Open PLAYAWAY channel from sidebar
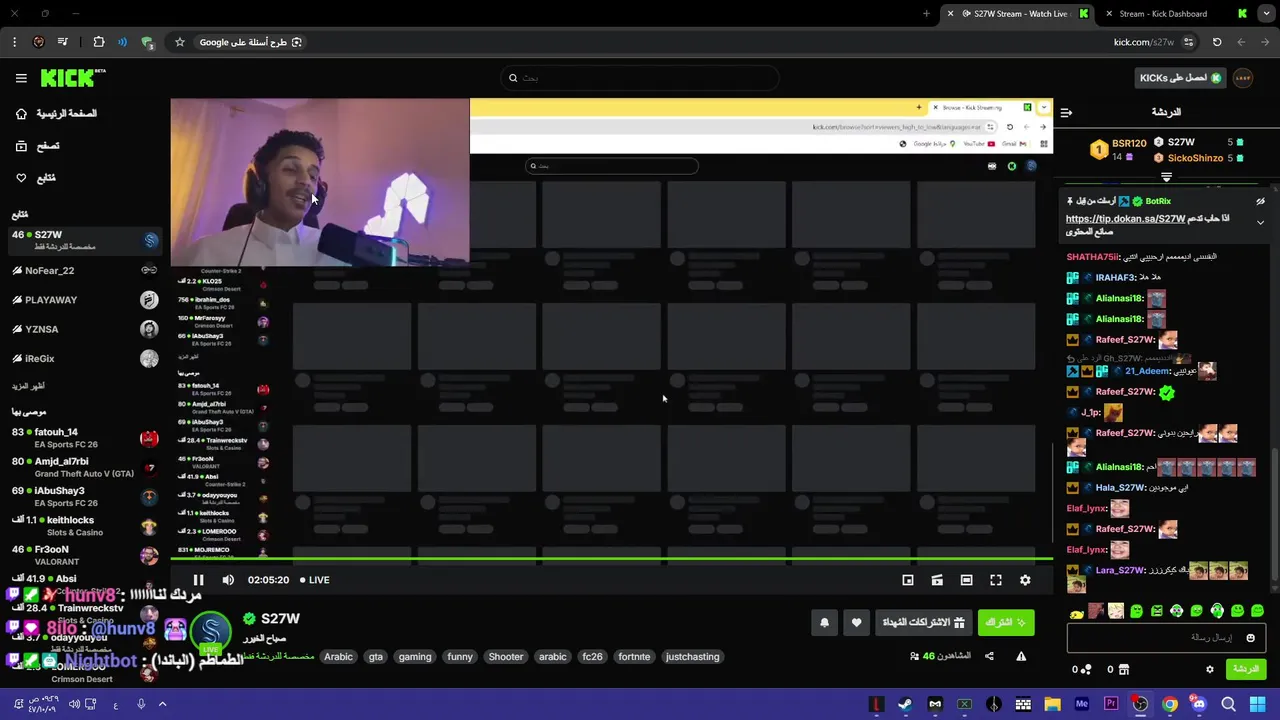The height and width of the screenshot is (720, 1280). click(85, 300)
